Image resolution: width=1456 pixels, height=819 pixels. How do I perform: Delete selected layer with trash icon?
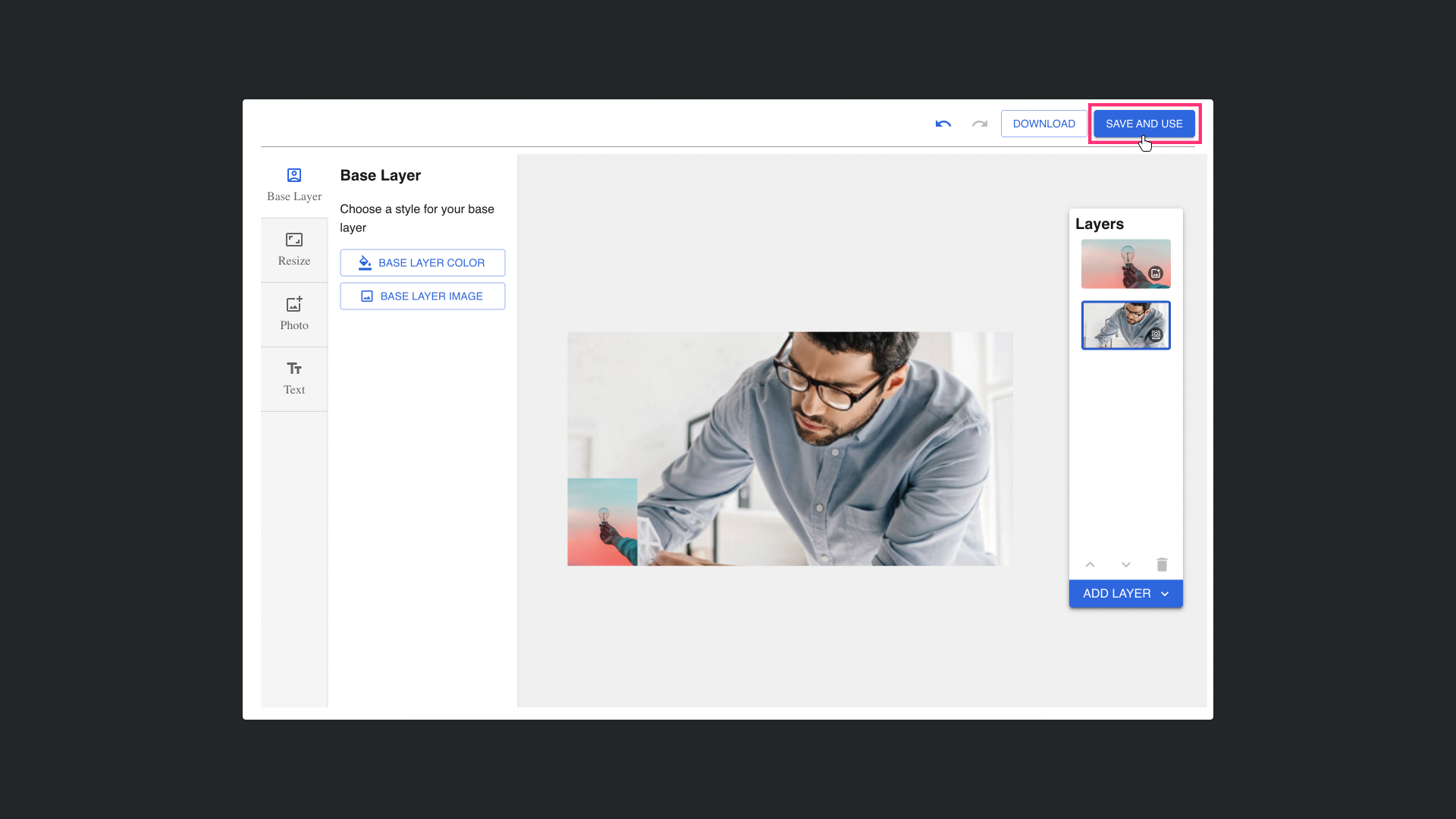(1162, 564)
